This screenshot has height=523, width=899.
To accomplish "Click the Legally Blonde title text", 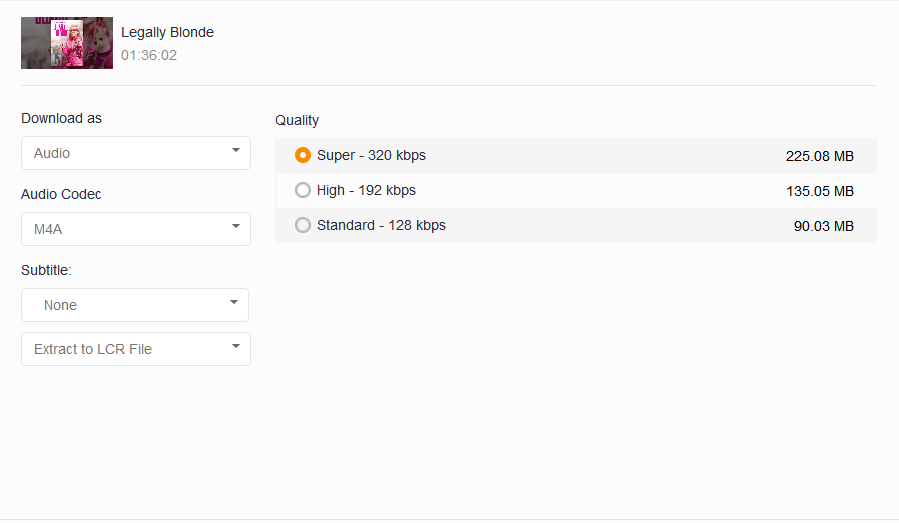I will [x=167, y=32].
